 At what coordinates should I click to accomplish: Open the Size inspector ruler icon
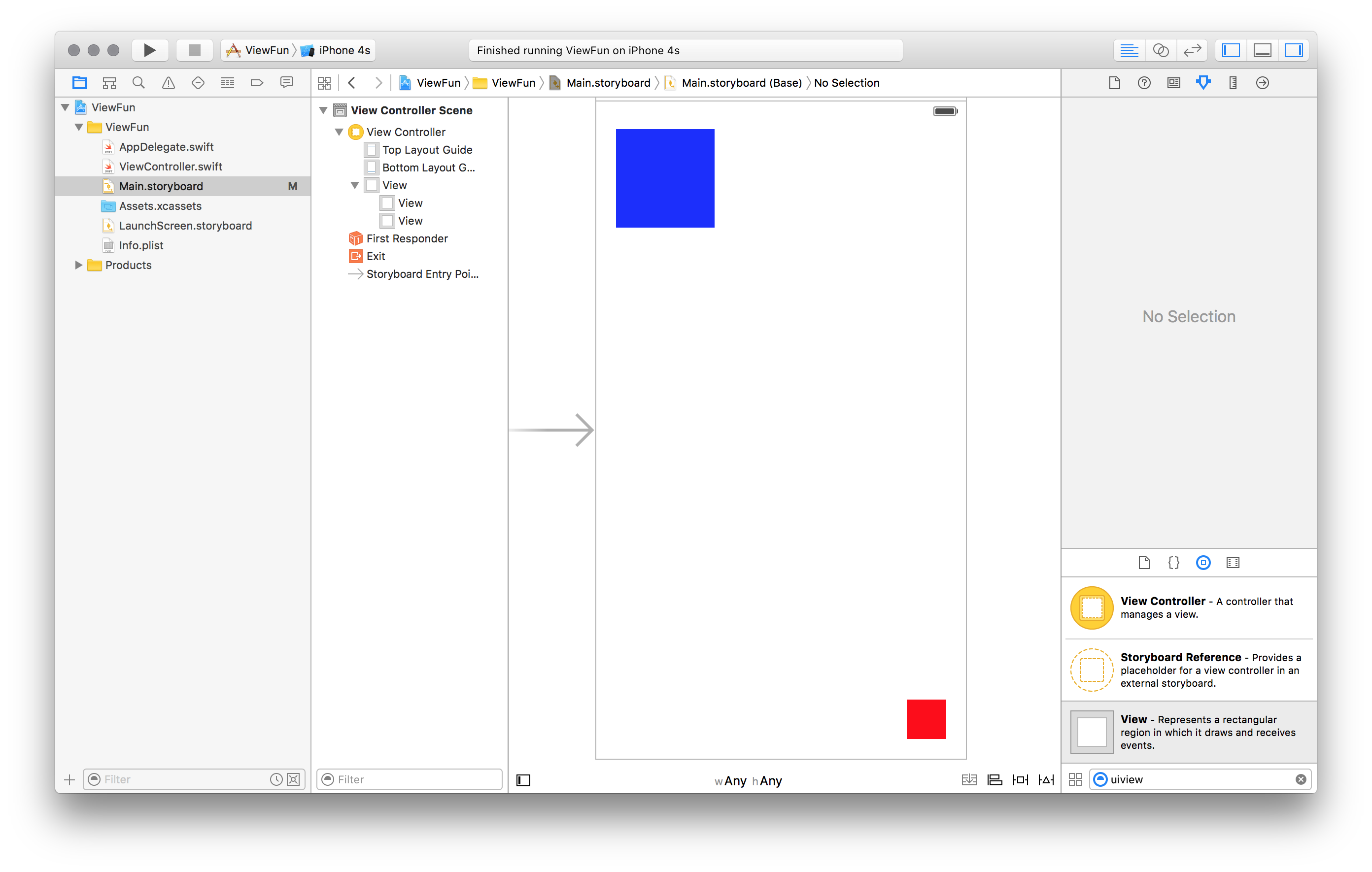[1233, 83]
